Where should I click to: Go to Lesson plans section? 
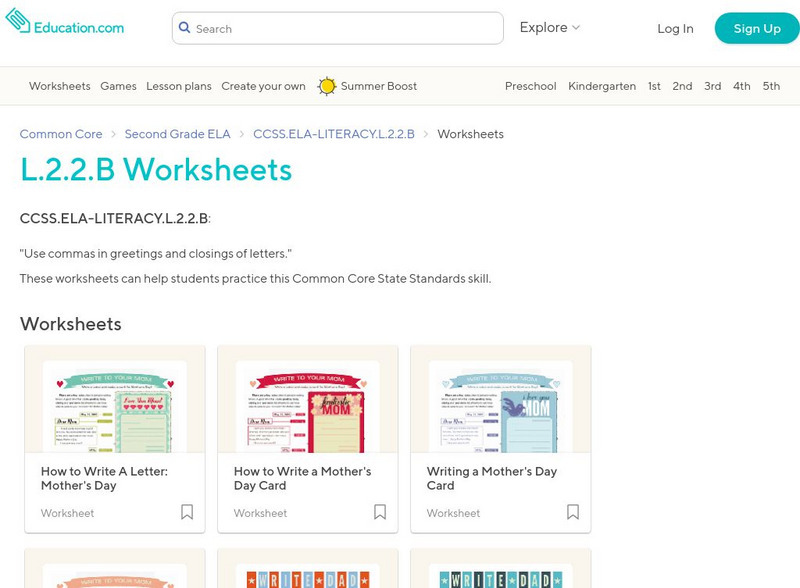click(179, 86)
